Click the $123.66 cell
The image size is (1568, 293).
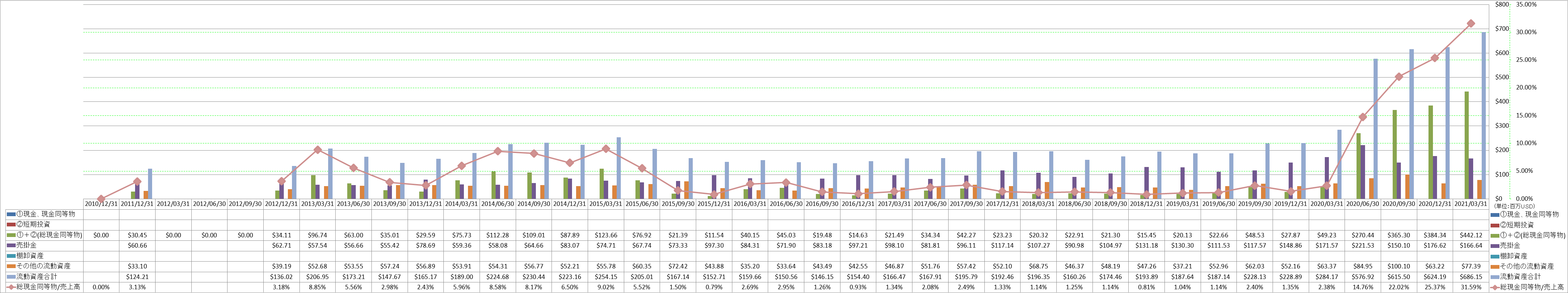tap(606, 235)
